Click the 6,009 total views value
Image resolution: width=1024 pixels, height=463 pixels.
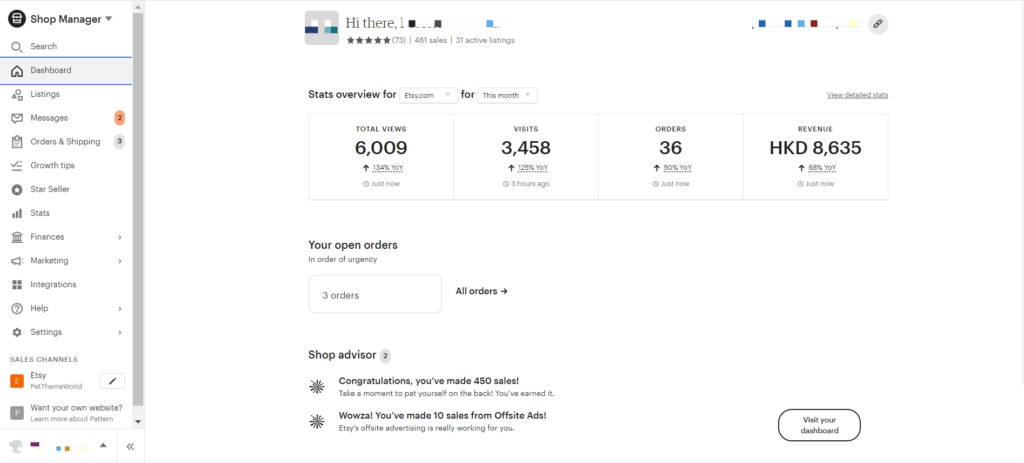point(381,148)
